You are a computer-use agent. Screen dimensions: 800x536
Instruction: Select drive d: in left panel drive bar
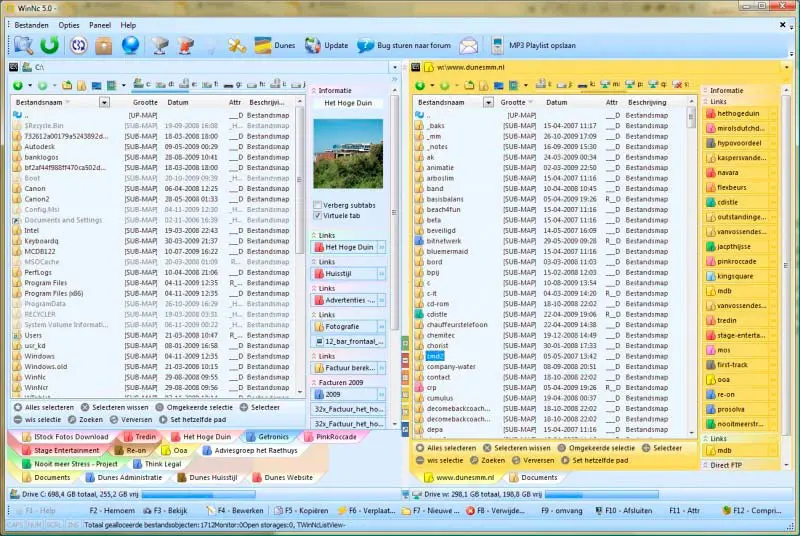(165, 84)
